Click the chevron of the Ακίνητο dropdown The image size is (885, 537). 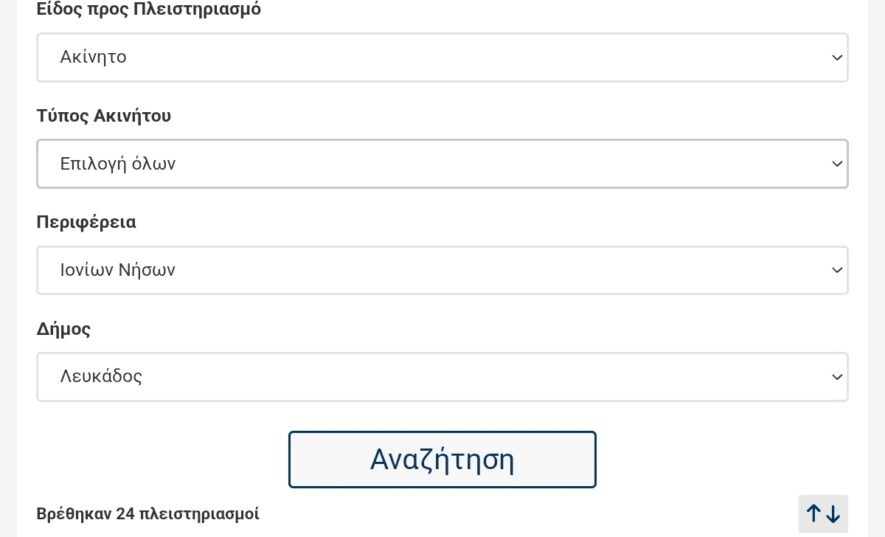(837, 58)
